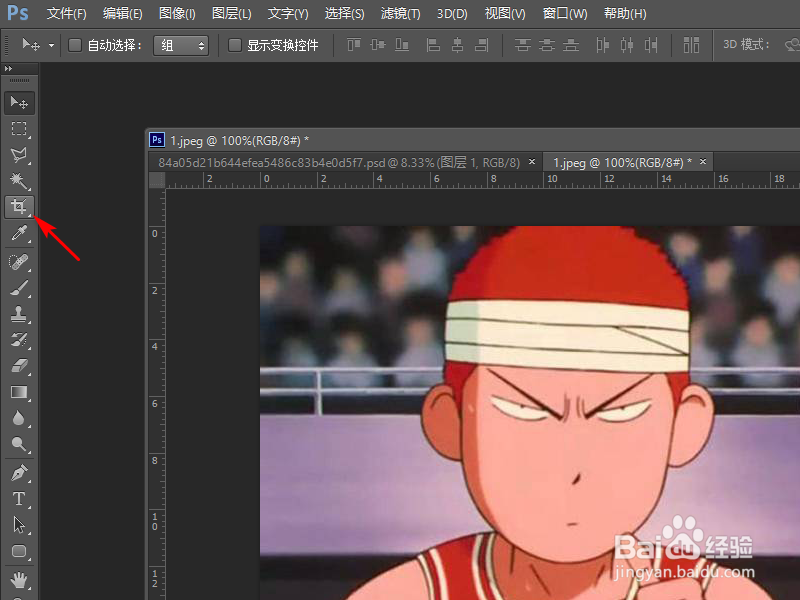Click Distribute left edges icon
Image resolution: width=800 pixels, height=600 pixels.
(603, 45)
